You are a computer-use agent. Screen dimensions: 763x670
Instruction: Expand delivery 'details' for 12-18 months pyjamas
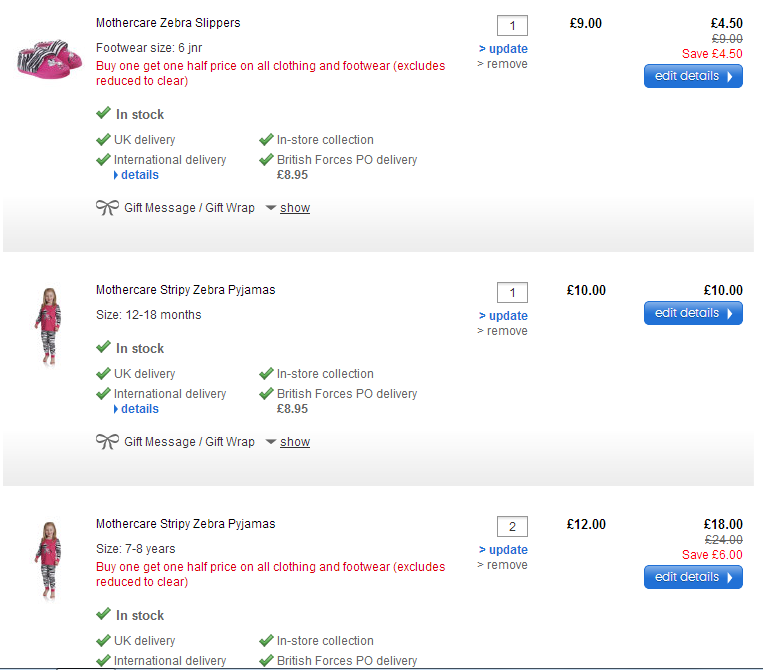(x=139, y=409)
